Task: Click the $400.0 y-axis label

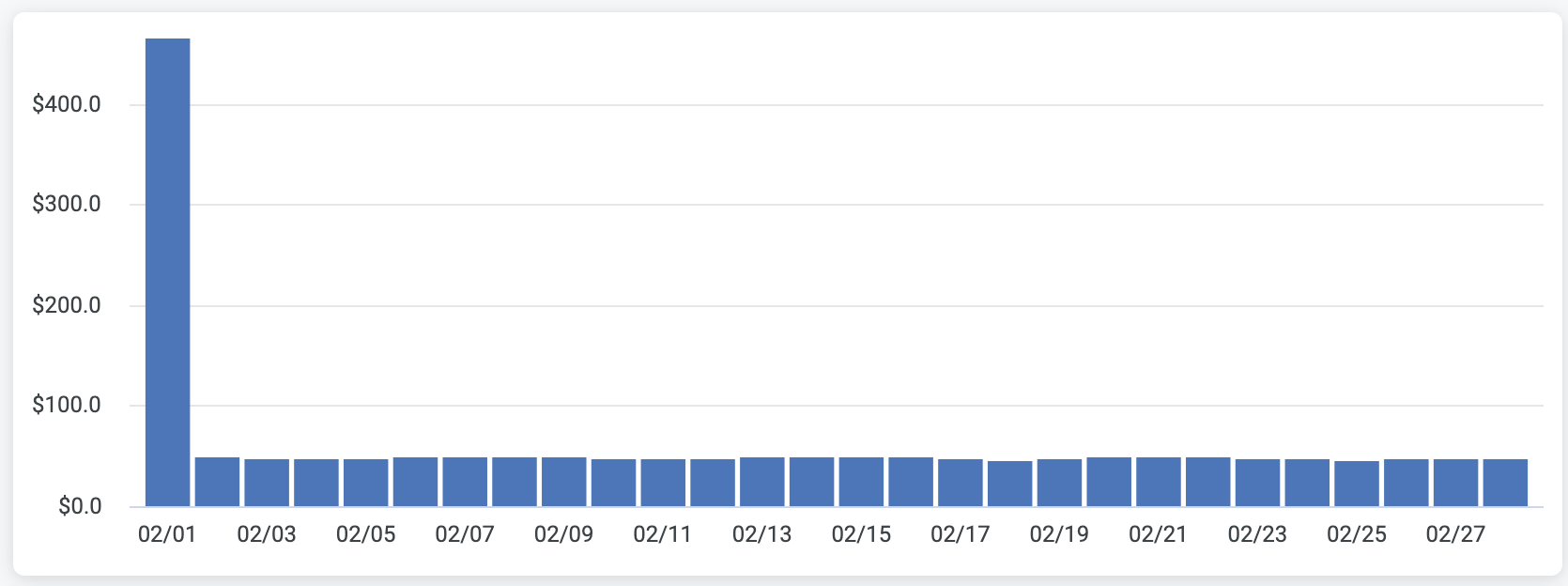Action: (x=67, y=104)
